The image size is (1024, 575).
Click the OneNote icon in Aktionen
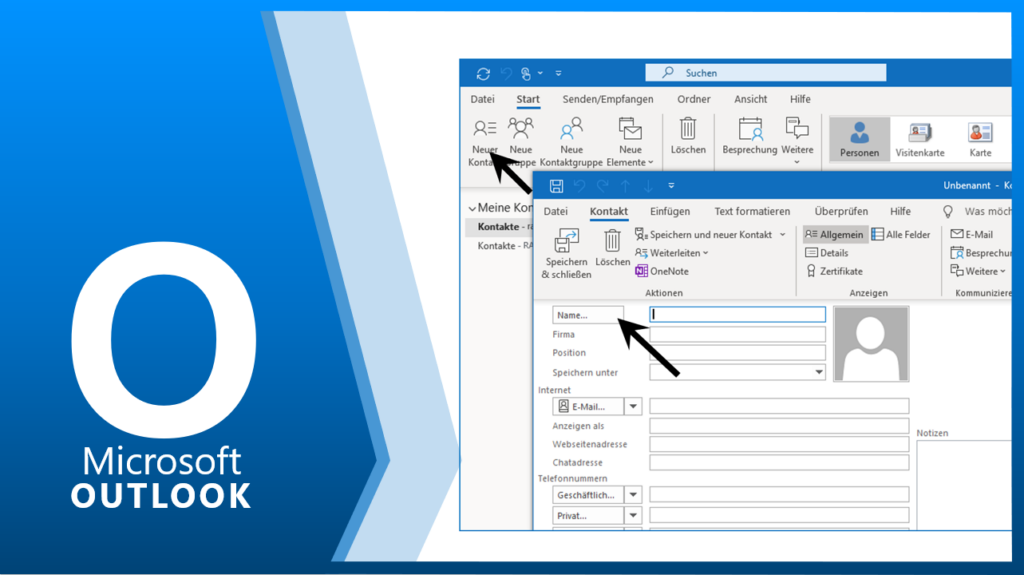(642, 271)
